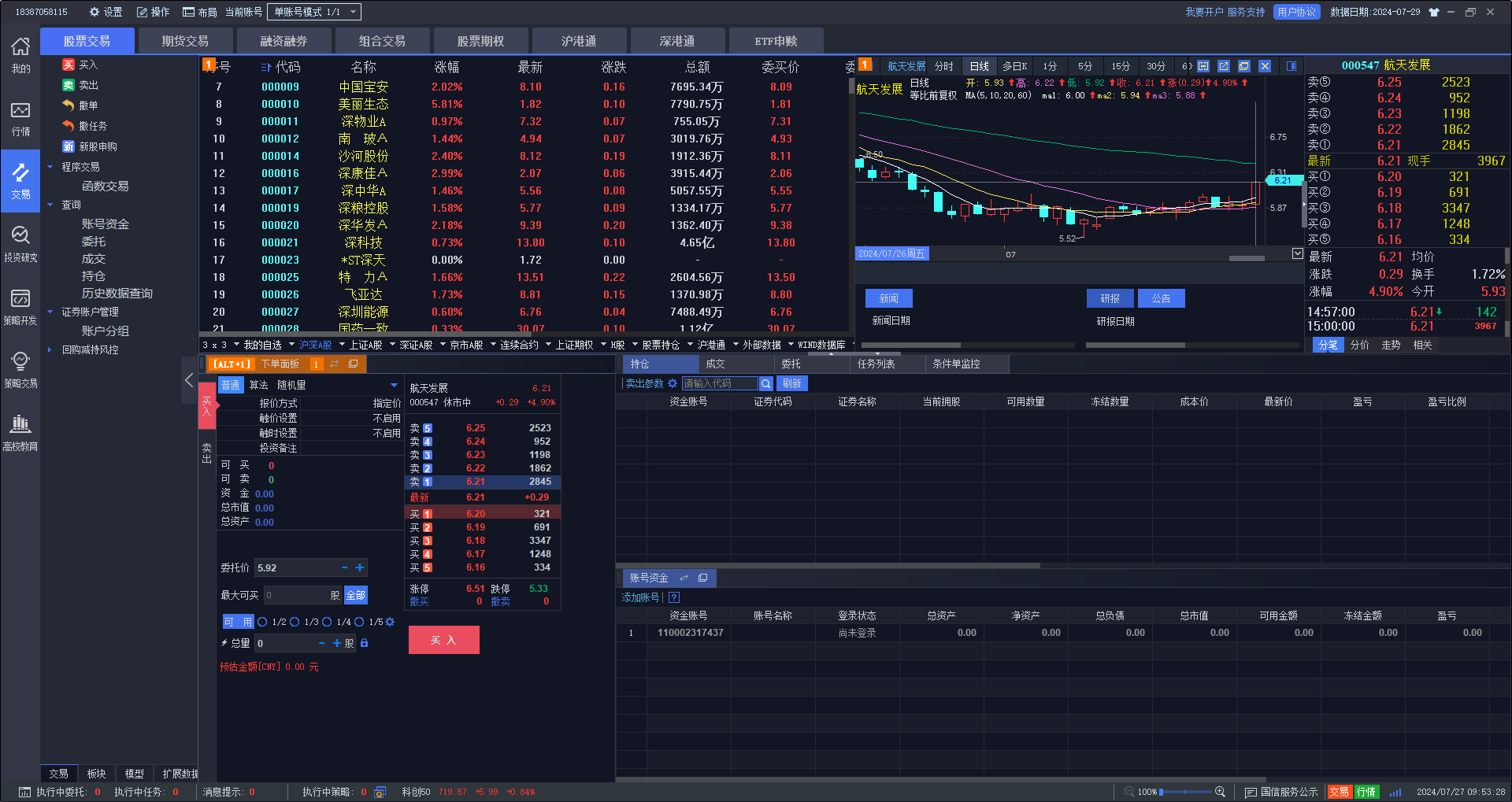
Task: Open the 投资研究 sidebar icon
Action: 20,242
